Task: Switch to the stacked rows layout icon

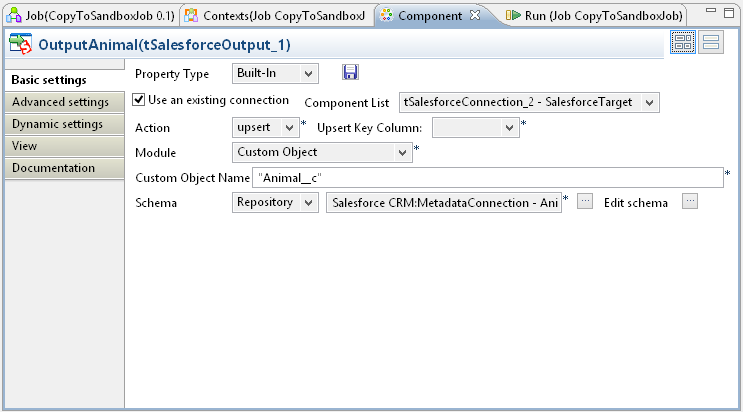Action: coord(712,42)
